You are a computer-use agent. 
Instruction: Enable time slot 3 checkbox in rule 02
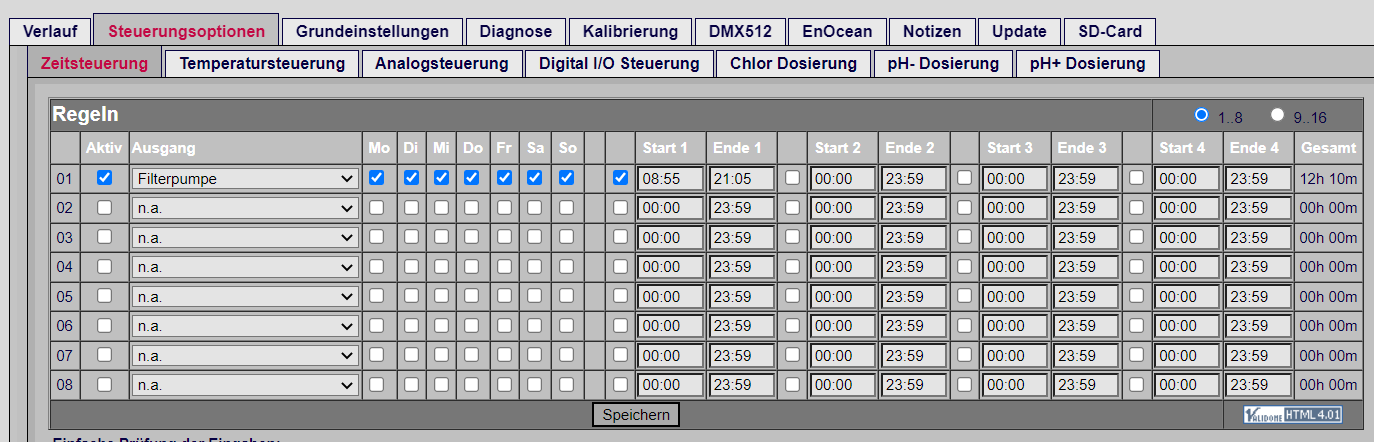click(x=964, y=208)
